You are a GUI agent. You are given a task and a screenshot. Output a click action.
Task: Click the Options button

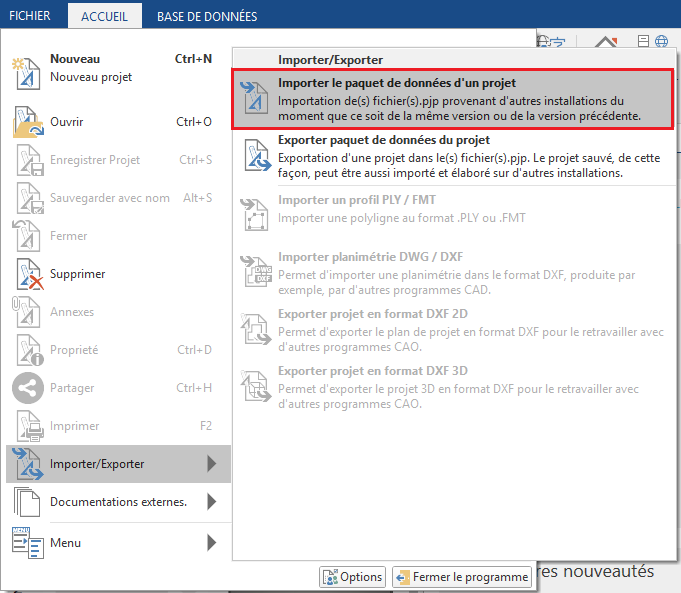[352, 577]
